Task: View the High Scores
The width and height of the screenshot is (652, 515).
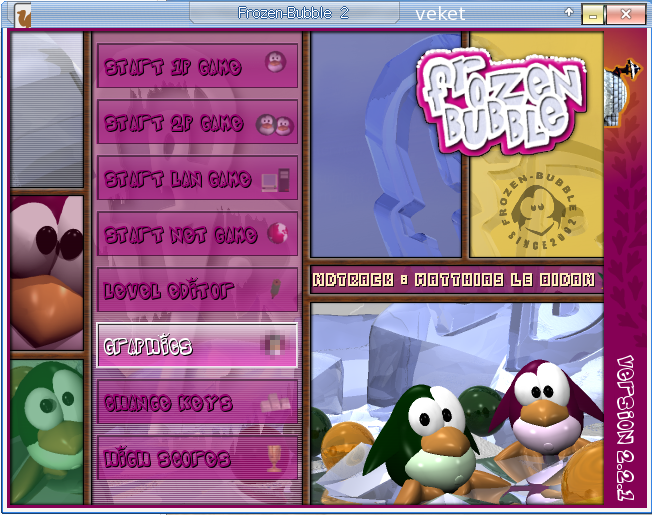Action: point(198,458)
